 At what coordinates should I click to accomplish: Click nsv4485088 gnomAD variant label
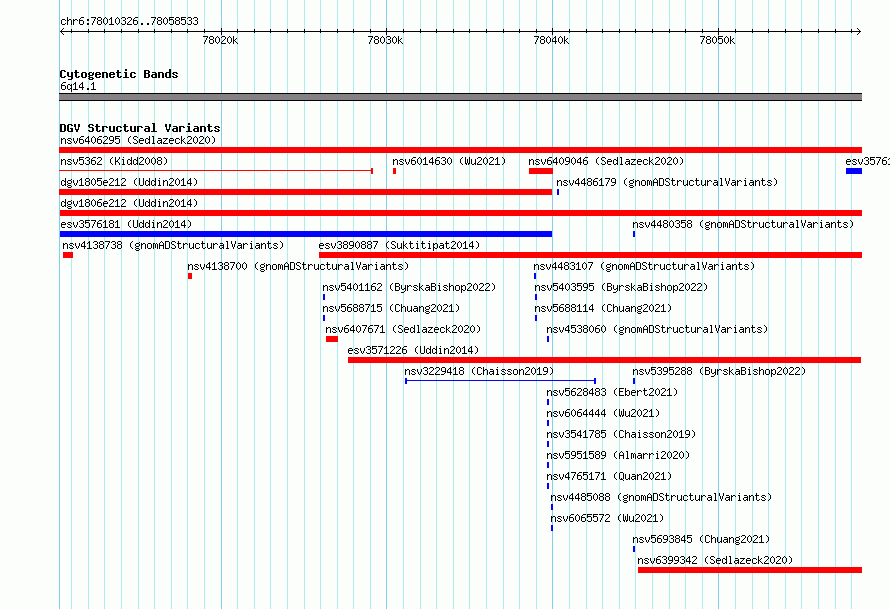pyautogui.click(x=661, y=497)
